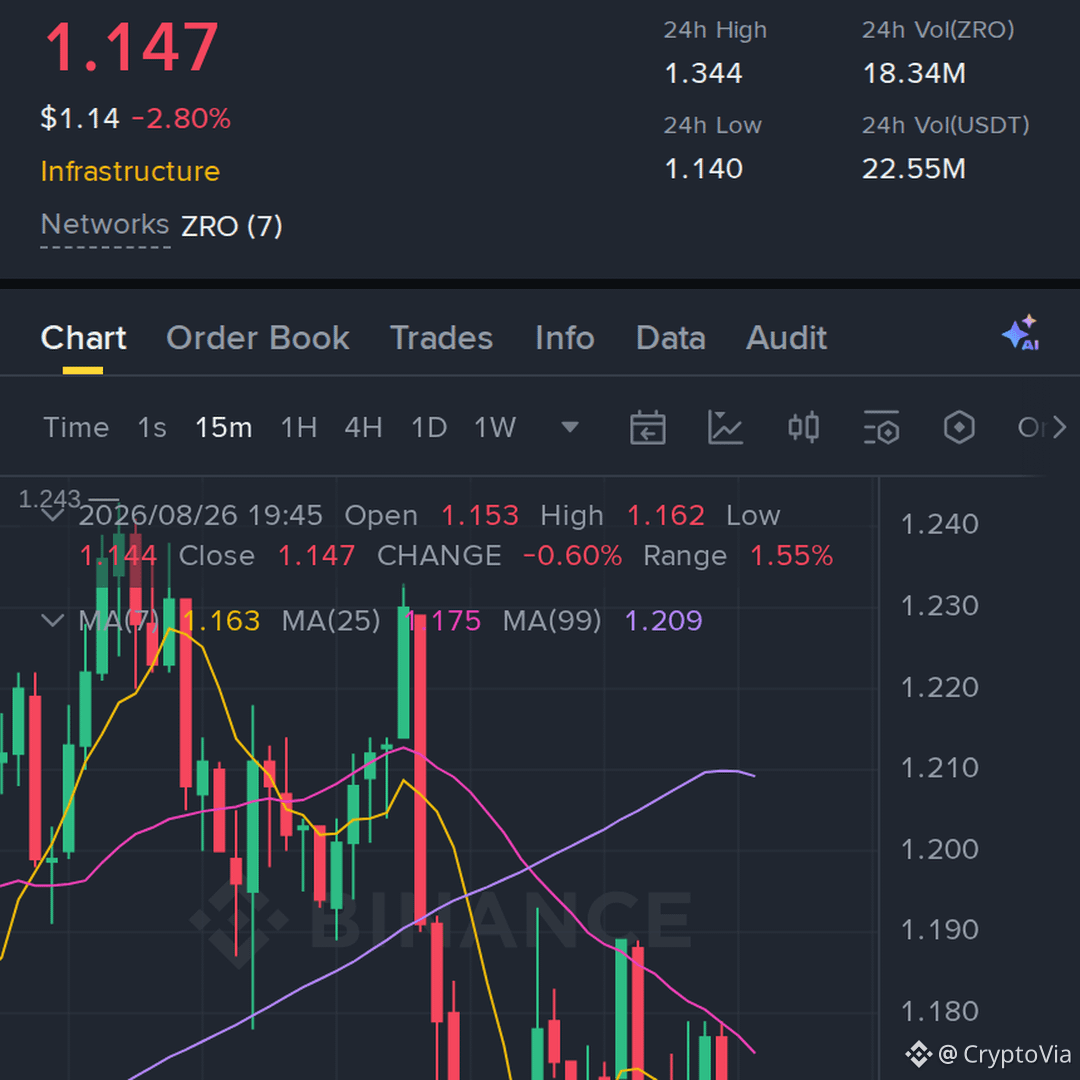Image resolution: width=1080 pixels, height=1080 pixels.
Task: Click the hexagon tool icon
Action: pos(959,428)
